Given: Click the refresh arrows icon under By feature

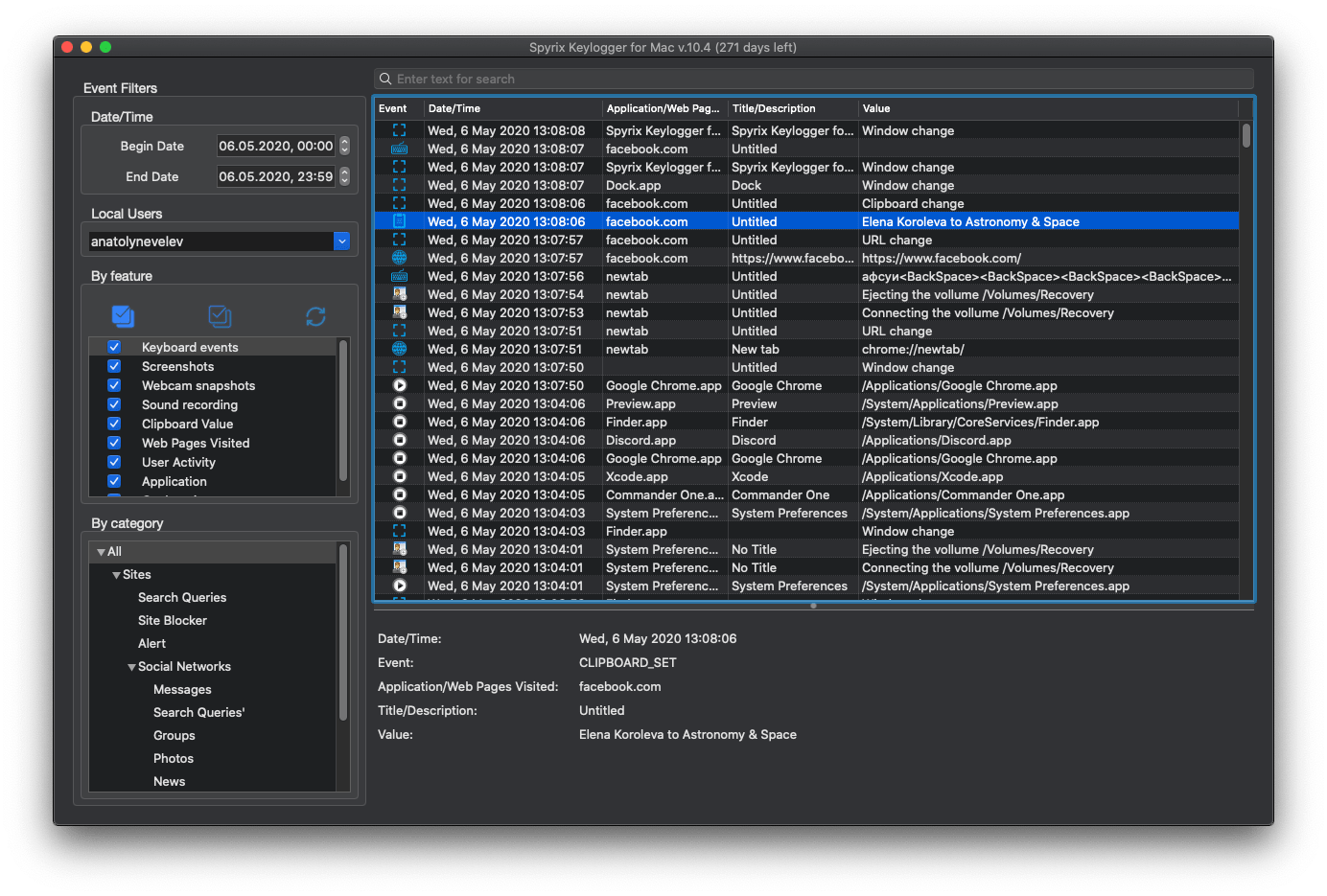Looking at the screenshot, I should point(315,316).
